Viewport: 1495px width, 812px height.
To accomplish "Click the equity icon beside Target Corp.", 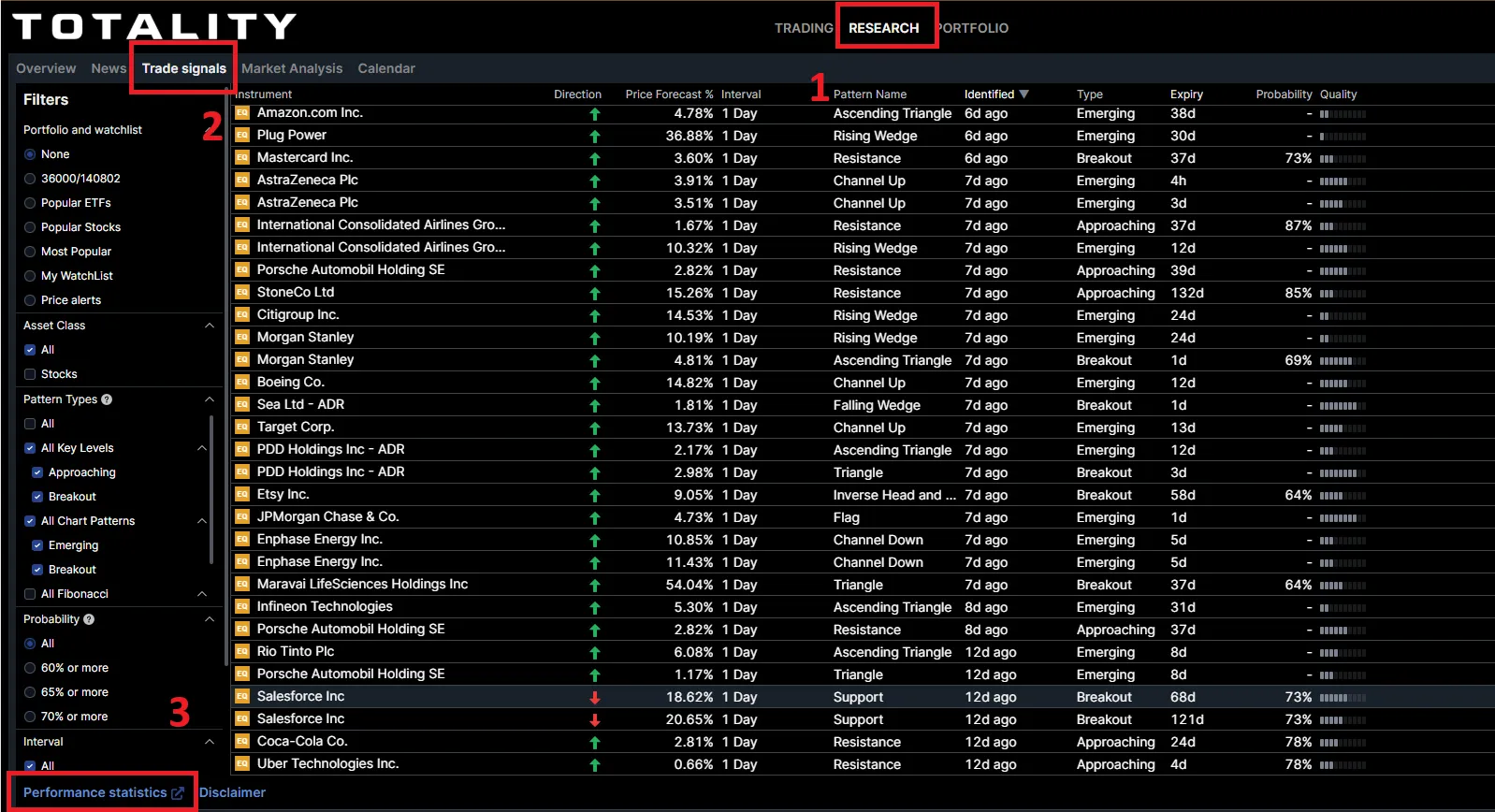I will 241,427.
